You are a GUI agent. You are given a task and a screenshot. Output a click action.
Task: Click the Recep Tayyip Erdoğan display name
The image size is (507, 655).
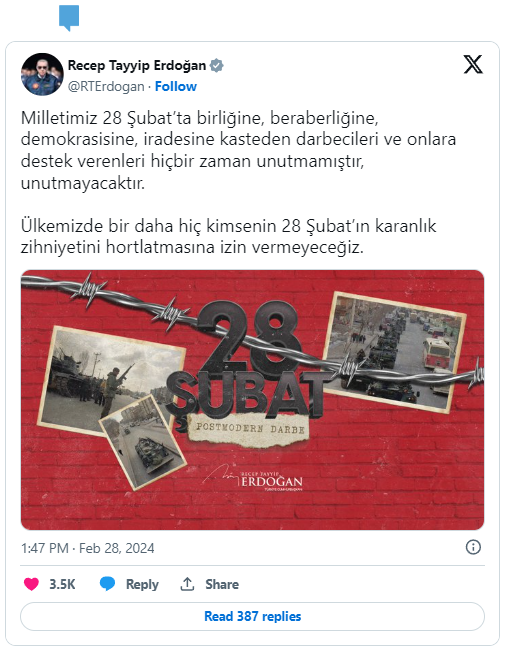(x=137, y=66)
